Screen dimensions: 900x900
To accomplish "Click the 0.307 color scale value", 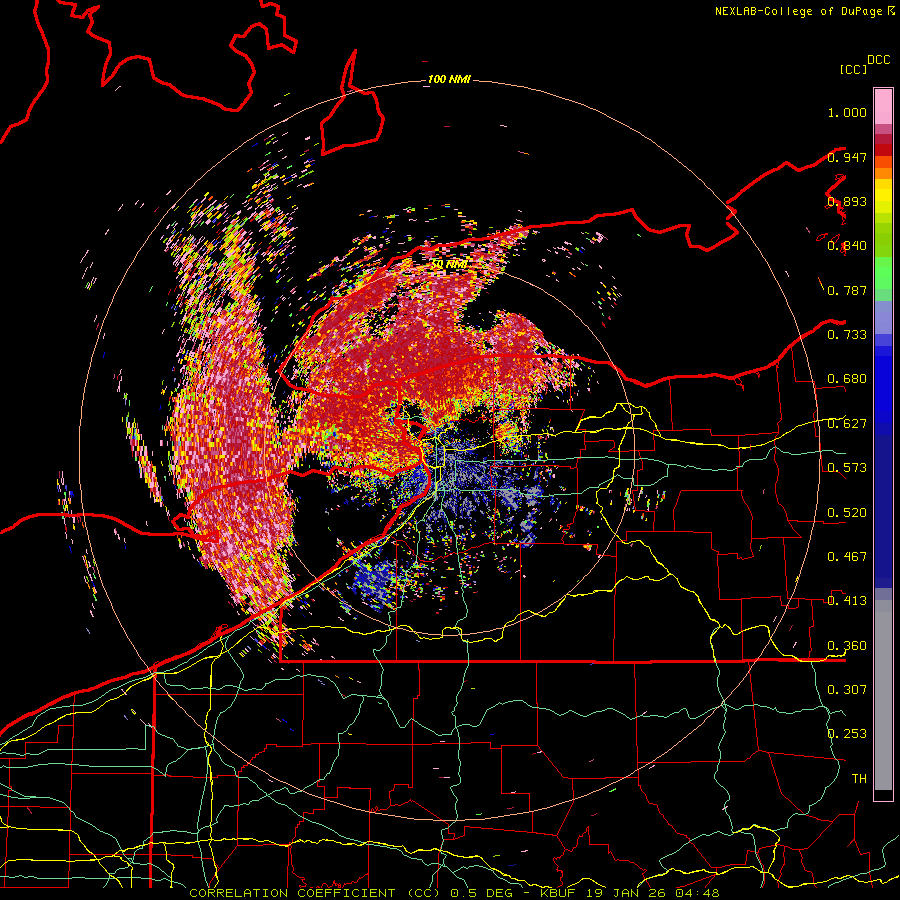I will point(847,689).
